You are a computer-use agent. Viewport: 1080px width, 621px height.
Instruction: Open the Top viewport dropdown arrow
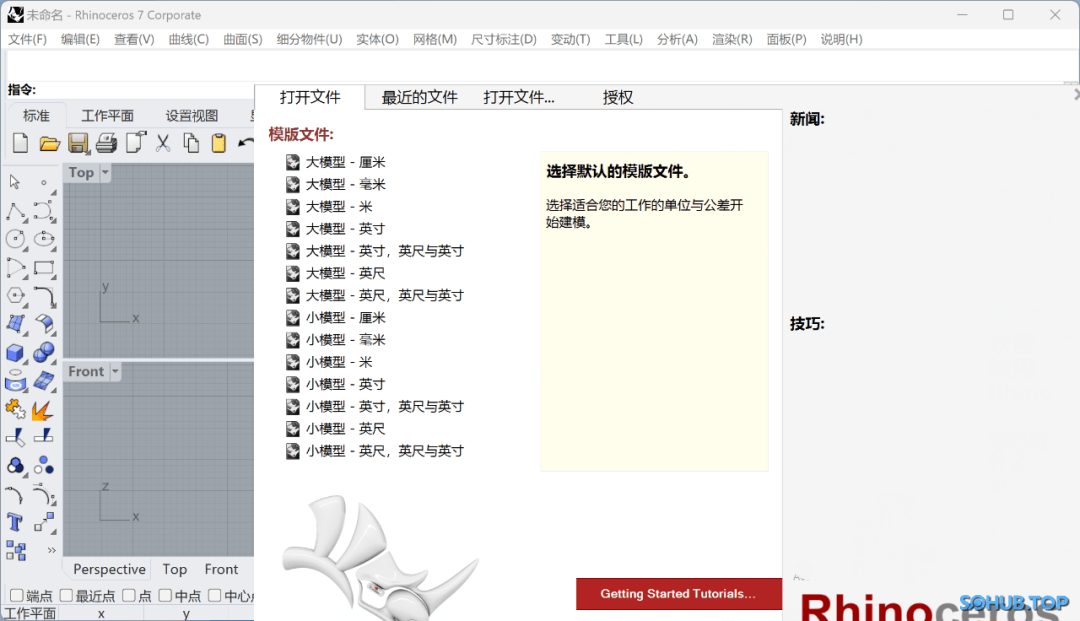106,173
